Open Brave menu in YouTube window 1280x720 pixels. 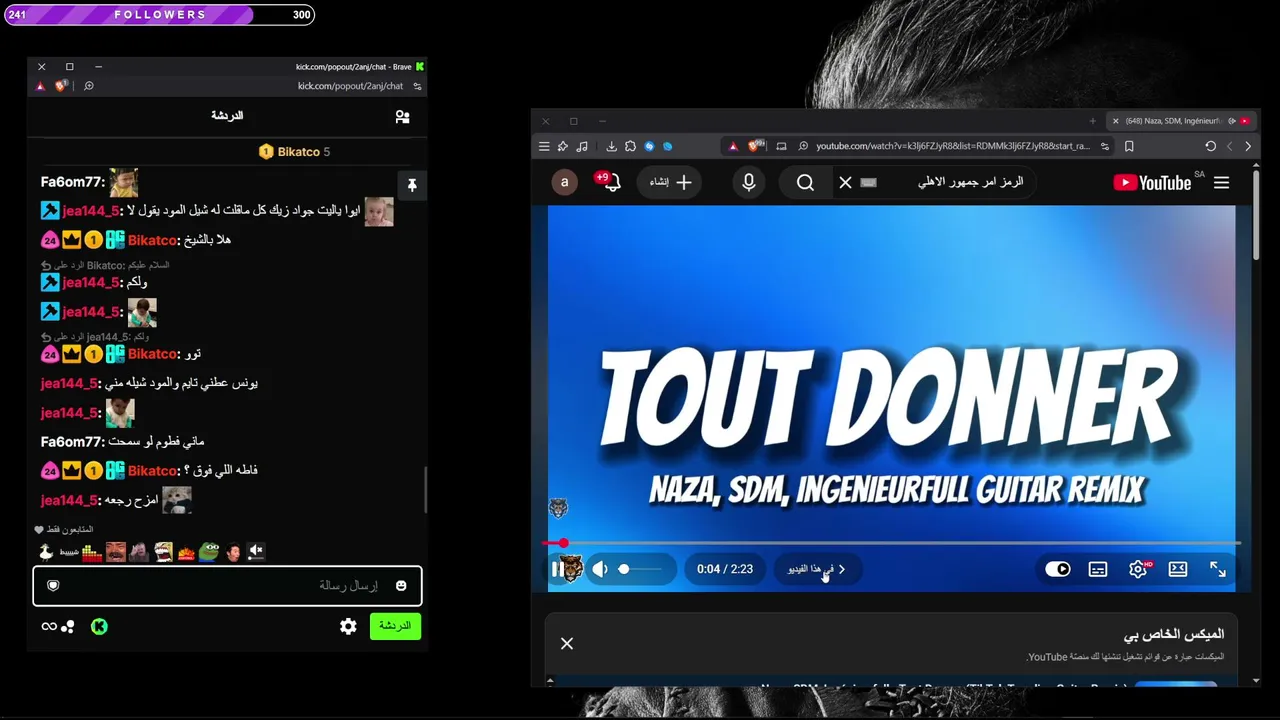pyautogui.click(x=544, y=146)
